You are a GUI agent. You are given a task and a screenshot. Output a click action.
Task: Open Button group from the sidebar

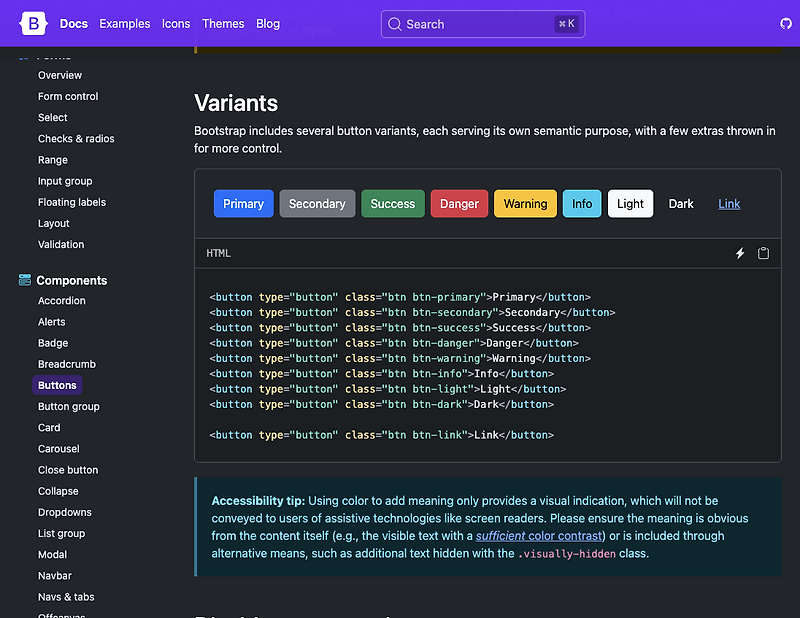68,406
